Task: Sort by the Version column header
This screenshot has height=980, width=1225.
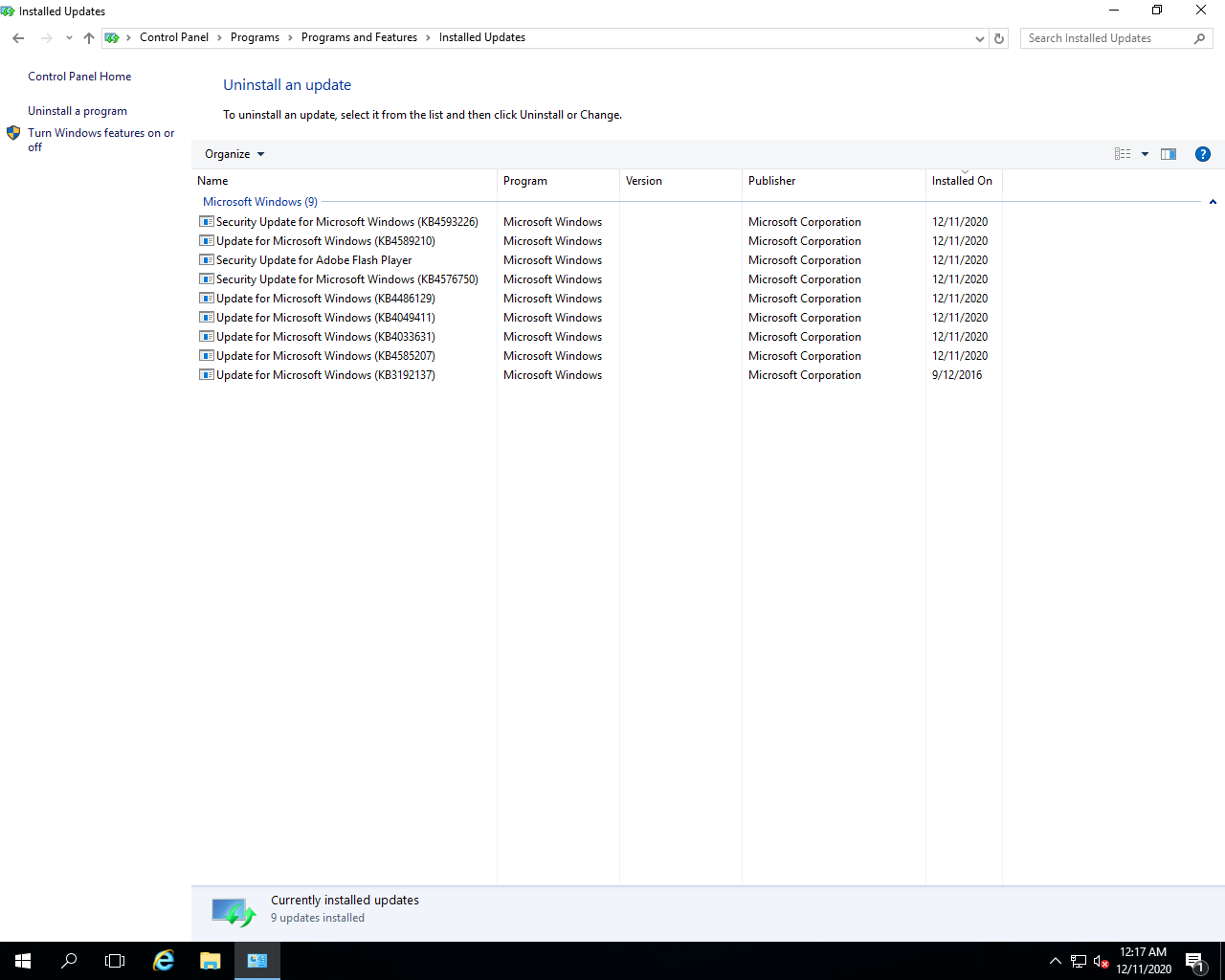Action: pyautogui.click(x=680, y=181)
